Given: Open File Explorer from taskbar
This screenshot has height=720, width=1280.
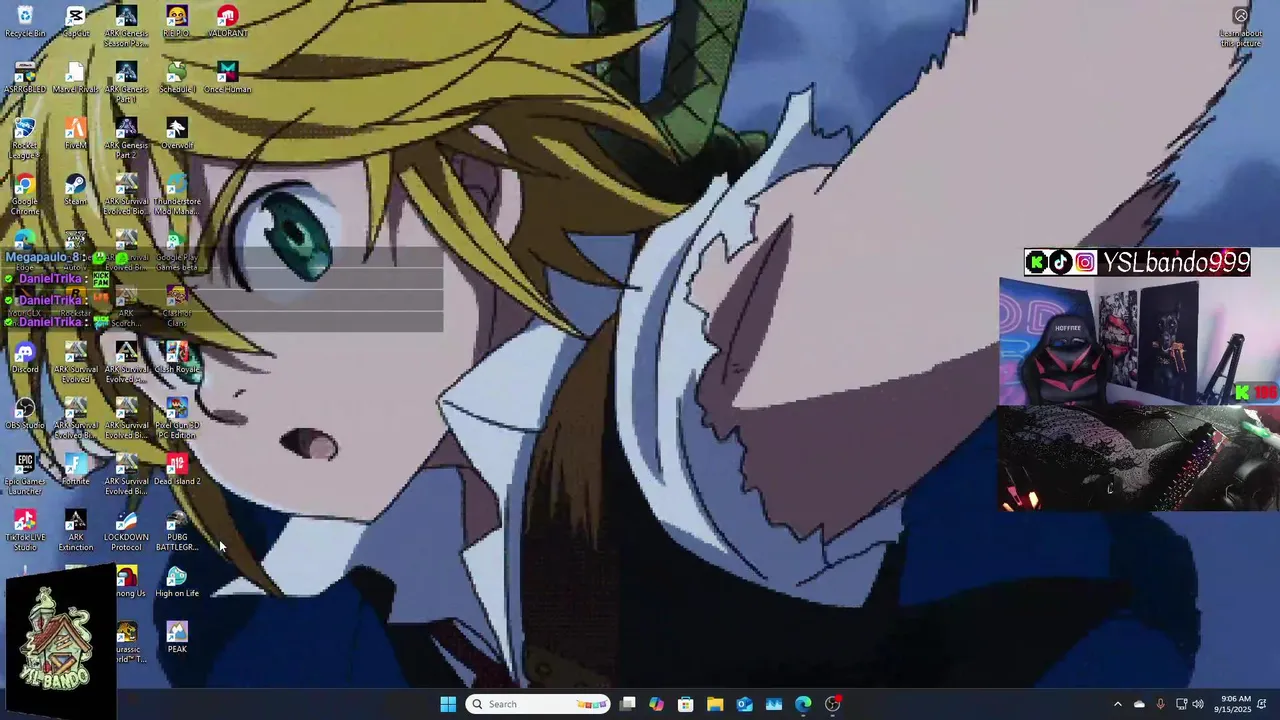Looking at the screenshot, I should click(715, 704).
